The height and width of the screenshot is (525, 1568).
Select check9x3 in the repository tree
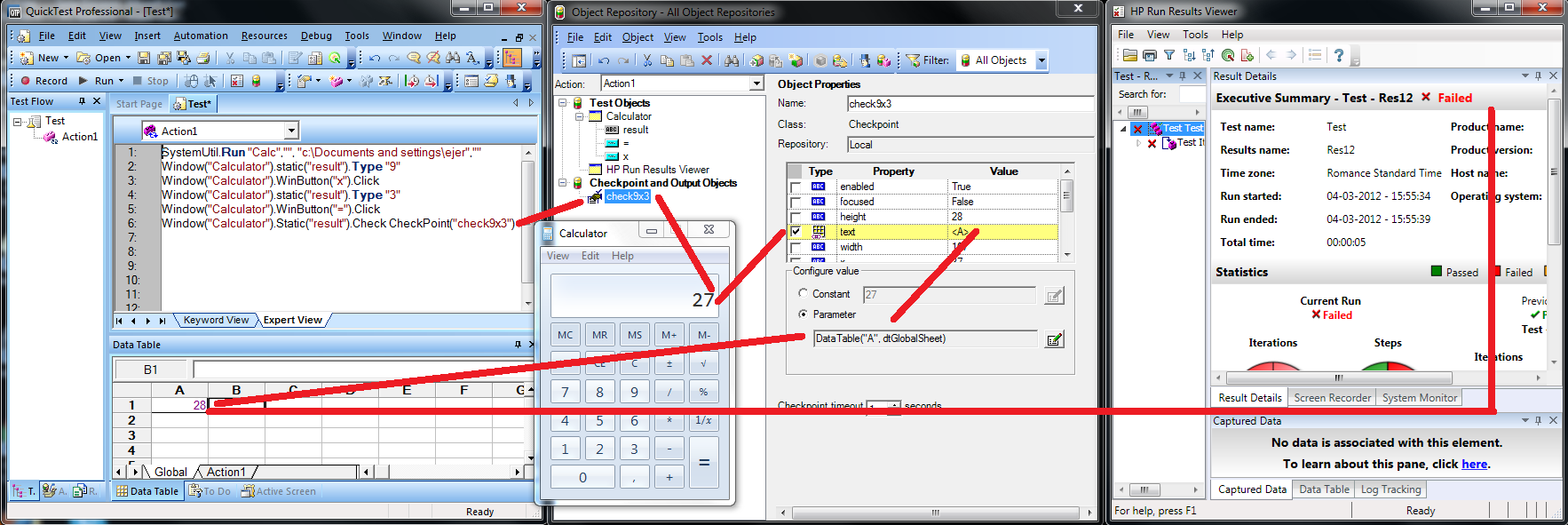pos(627,196)
